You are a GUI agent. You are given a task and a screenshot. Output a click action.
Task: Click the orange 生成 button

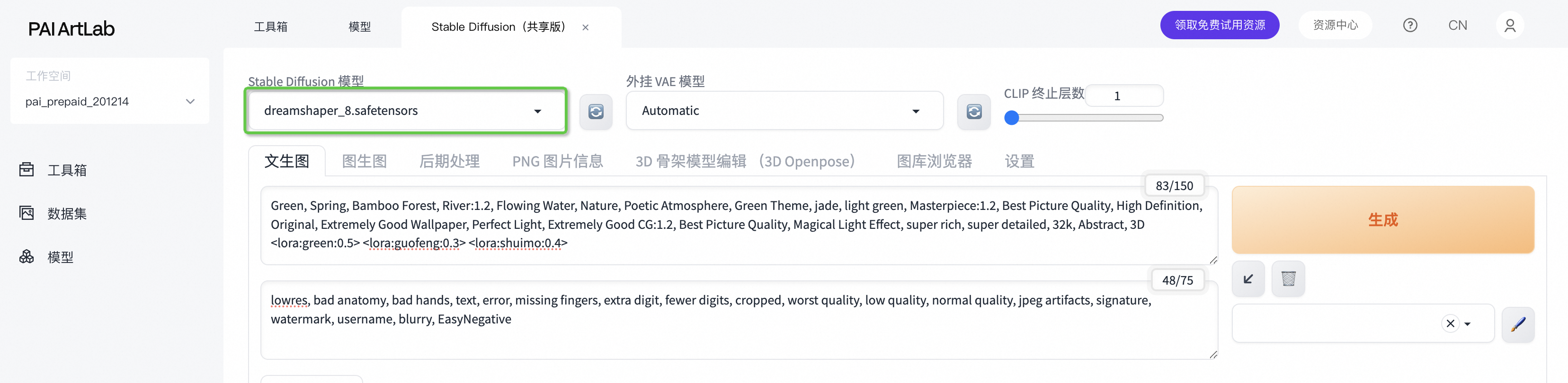click(x=1382, y=219)
